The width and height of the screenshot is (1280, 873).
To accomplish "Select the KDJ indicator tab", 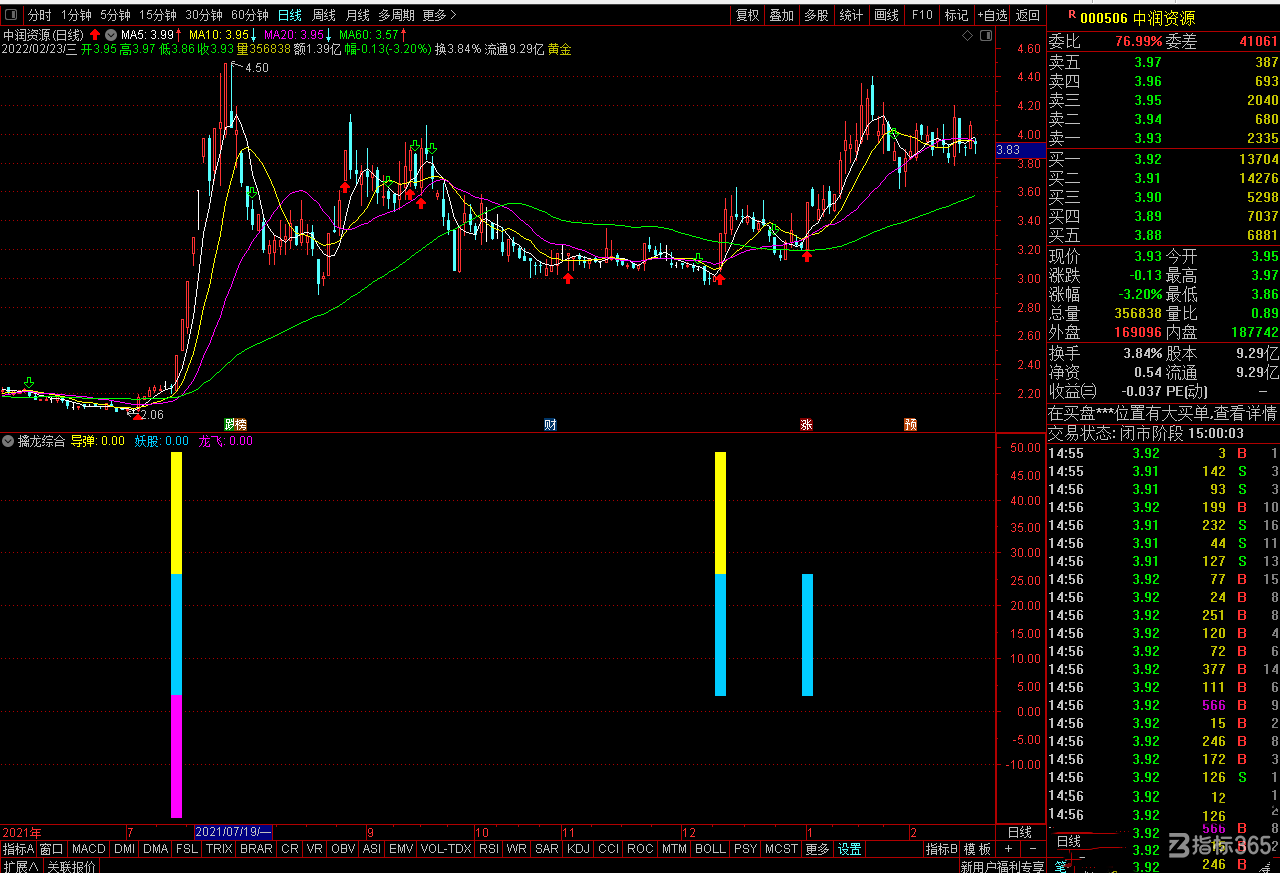I will pyautogui.click(x=578, y=849).
